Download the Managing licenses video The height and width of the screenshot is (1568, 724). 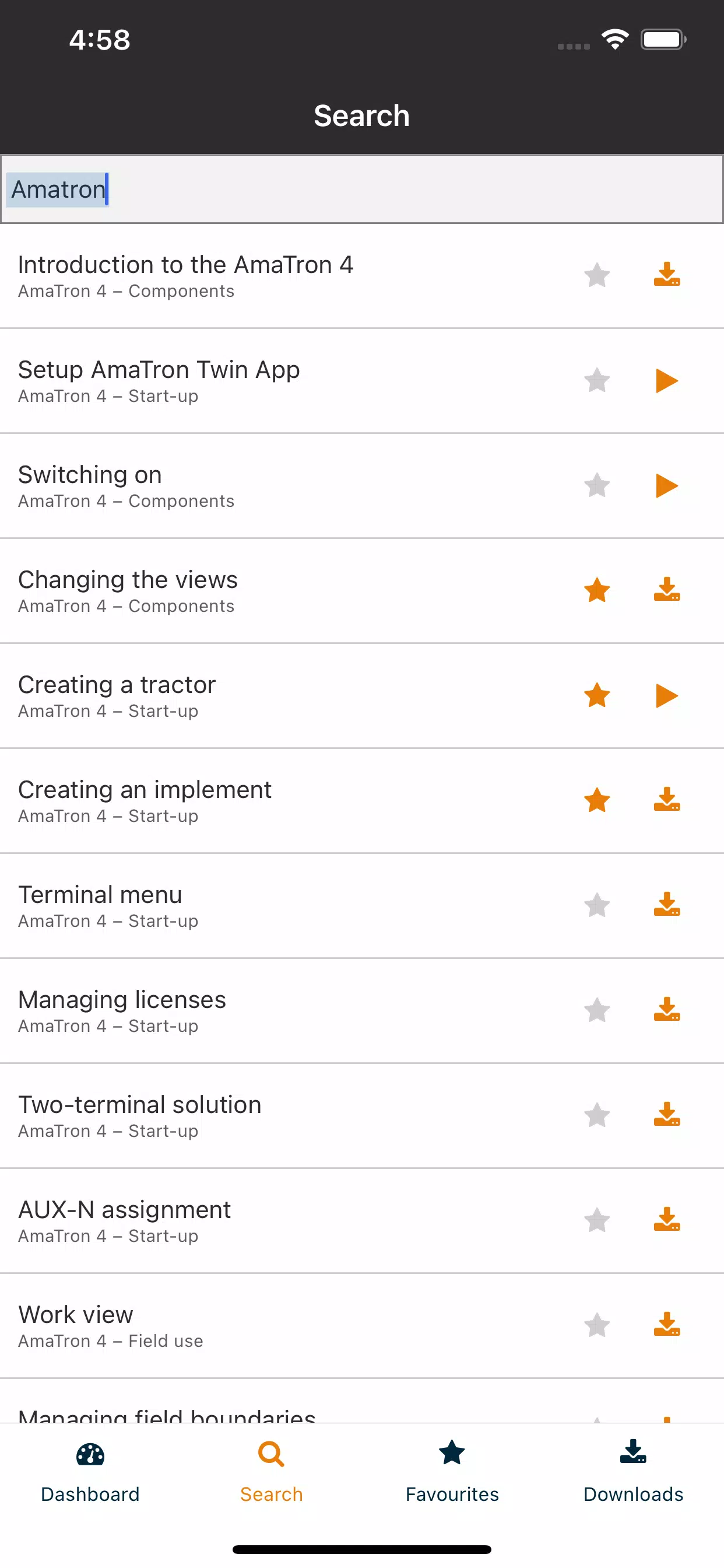[667, 1010]
